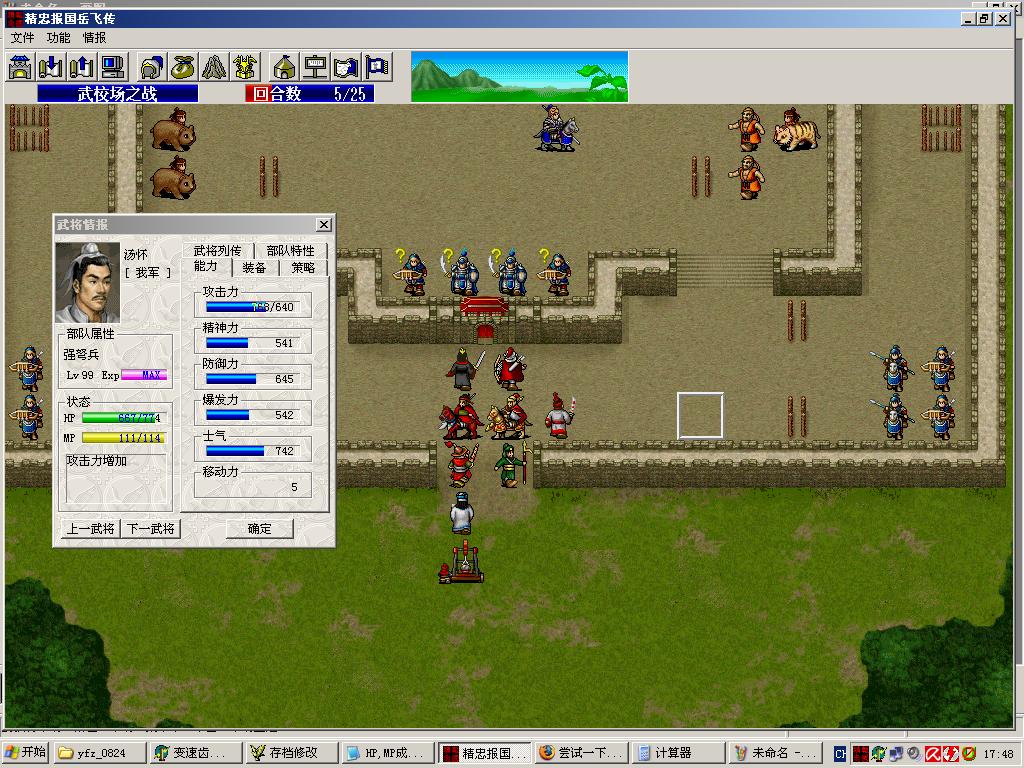Confirm with the 确定 button
This screenshot has width=1024, height=768.
click(259, 528)
